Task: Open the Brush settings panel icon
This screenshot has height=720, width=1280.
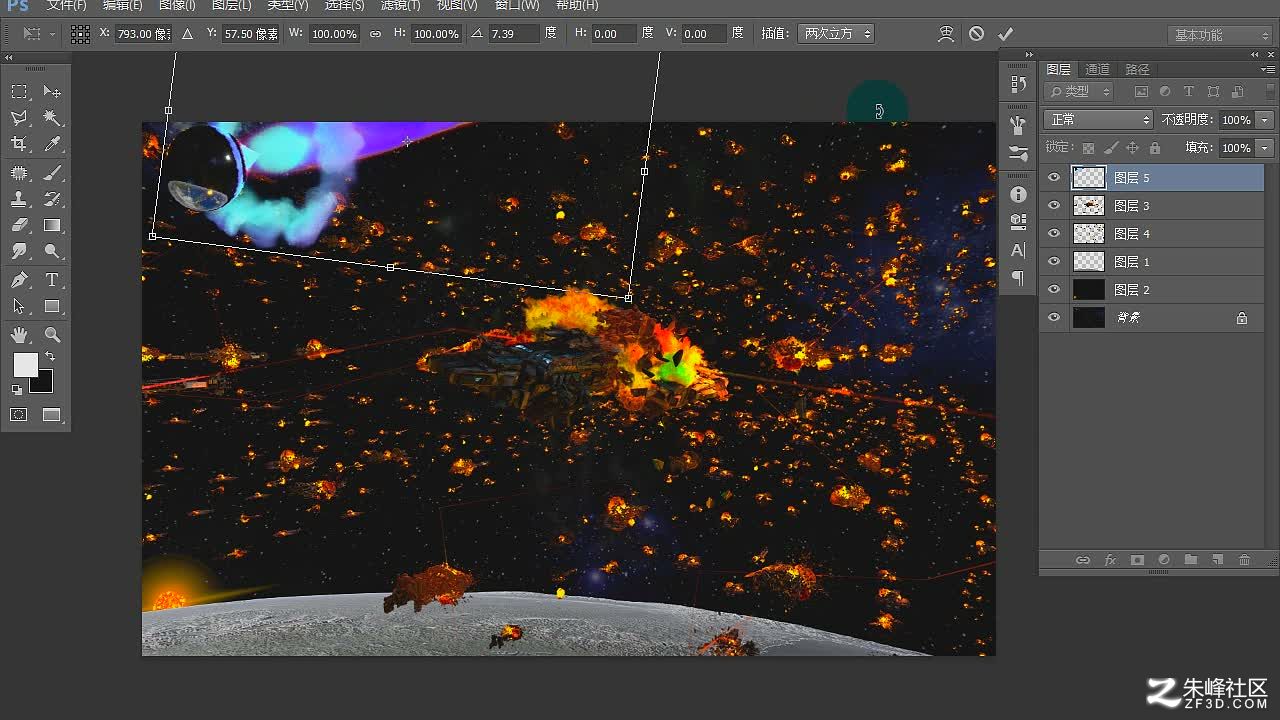Action: (x=1018, y=153)
